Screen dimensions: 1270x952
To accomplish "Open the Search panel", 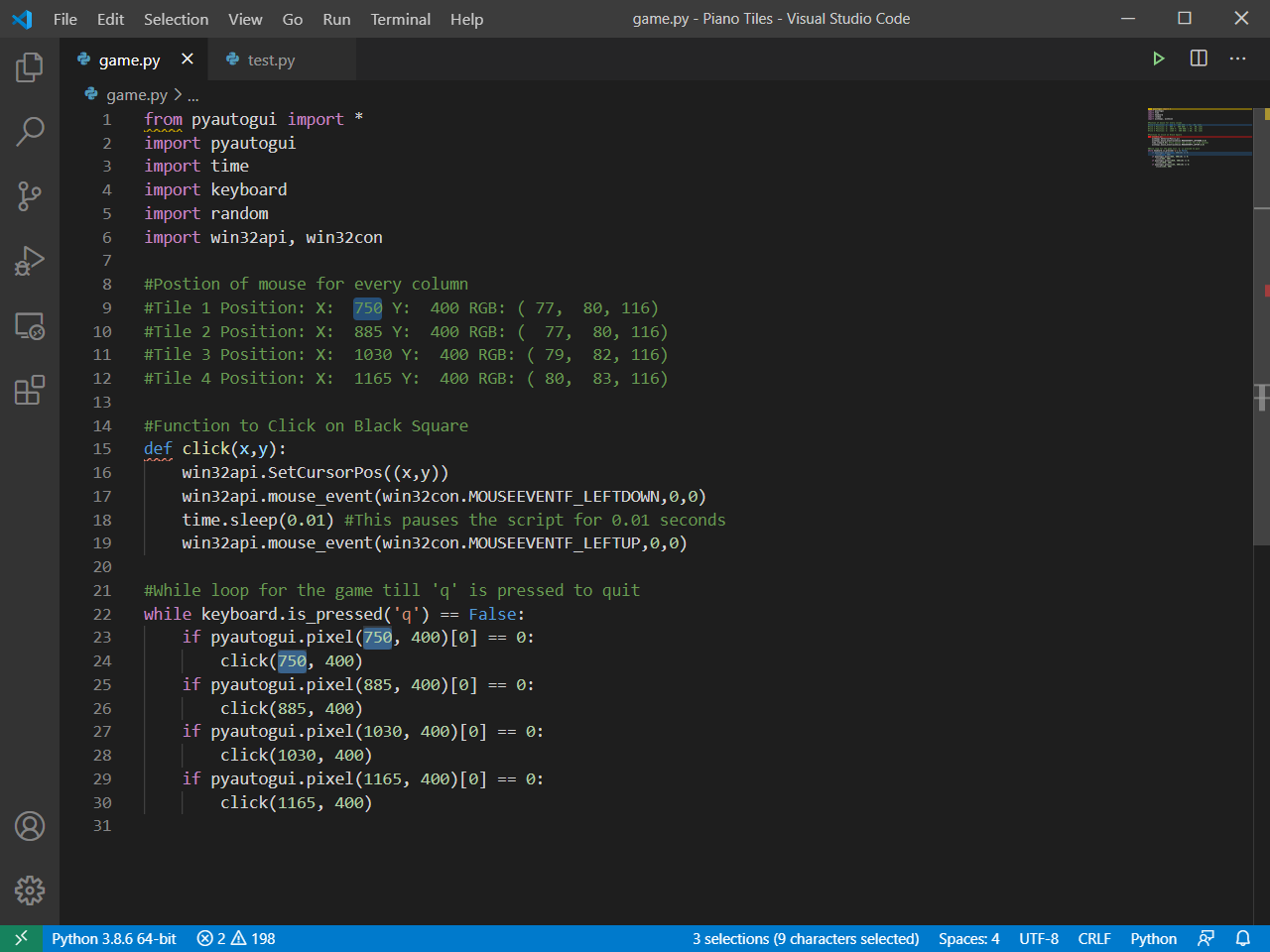I will [x=29, y=131].
